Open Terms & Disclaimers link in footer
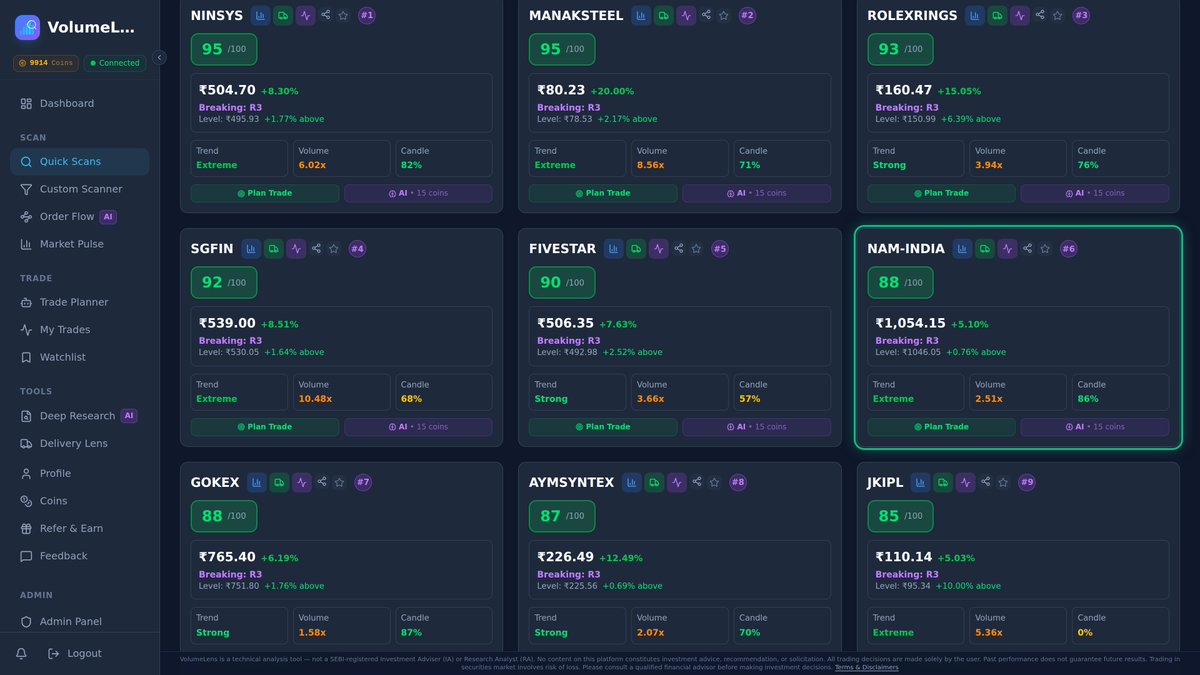This screenshot has height=675, width=1200. (866, 667)
